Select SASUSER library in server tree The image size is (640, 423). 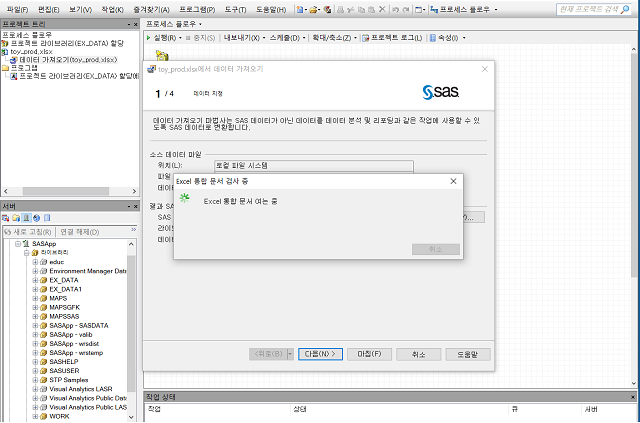(64, 371)
